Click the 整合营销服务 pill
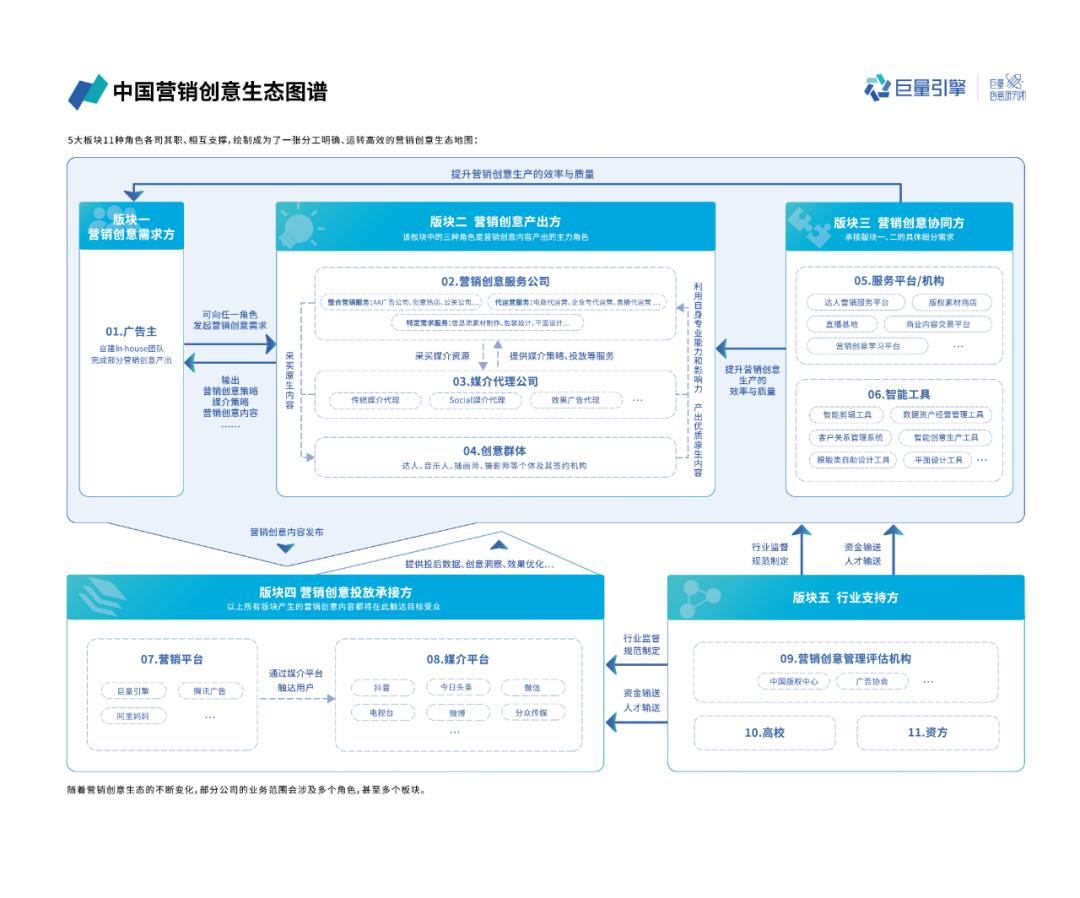Image resolution: width=1080 pixels, height=898 pixels. pos(401,302)
